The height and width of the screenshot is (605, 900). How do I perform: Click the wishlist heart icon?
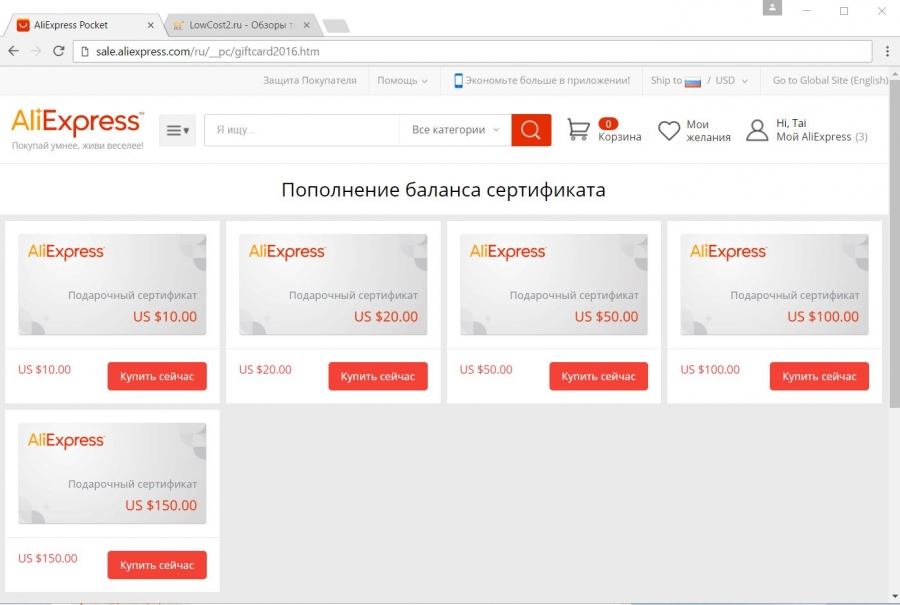coord(669,130)
